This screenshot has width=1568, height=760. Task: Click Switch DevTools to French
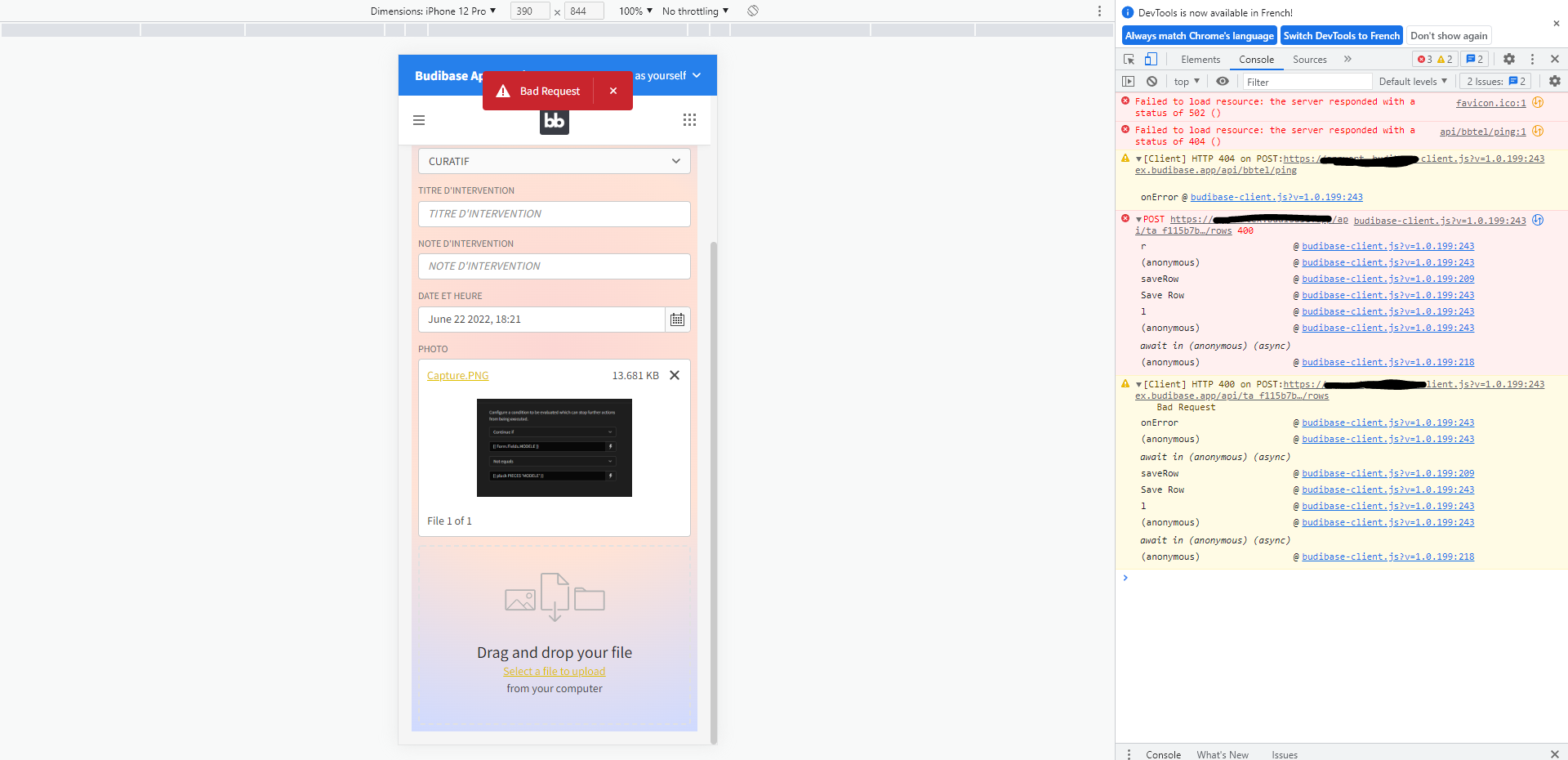pos(1341,35)
